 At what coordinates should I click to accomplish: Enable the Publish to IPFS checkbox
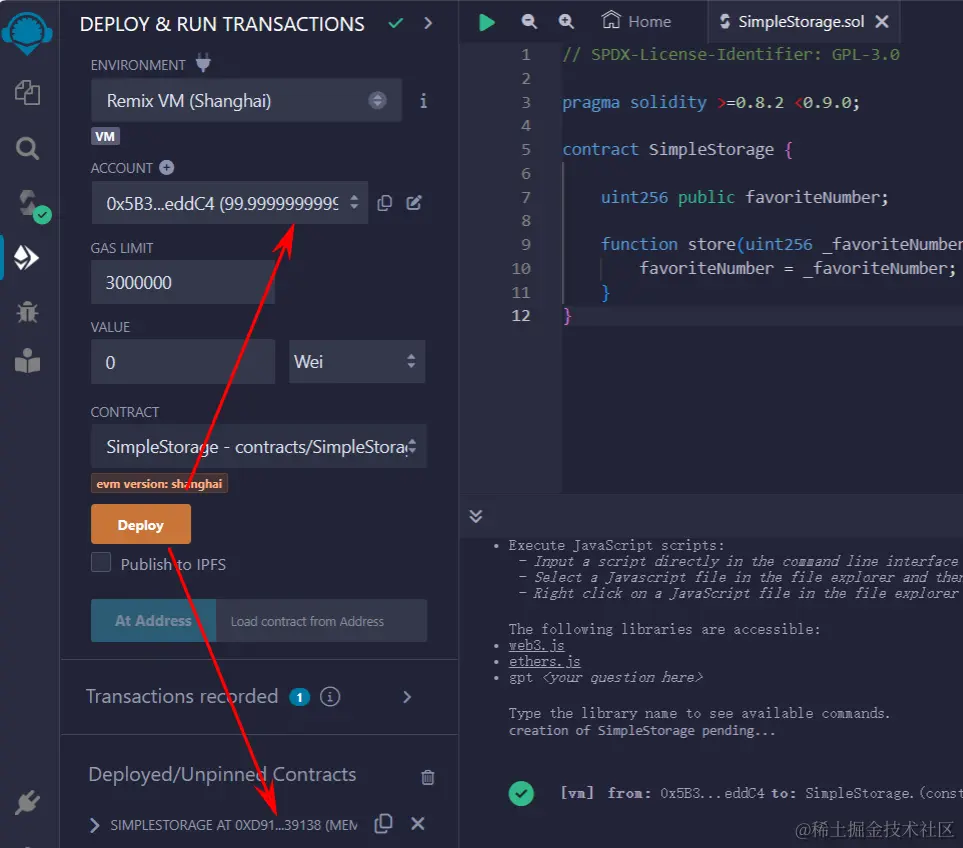[101, 562]
